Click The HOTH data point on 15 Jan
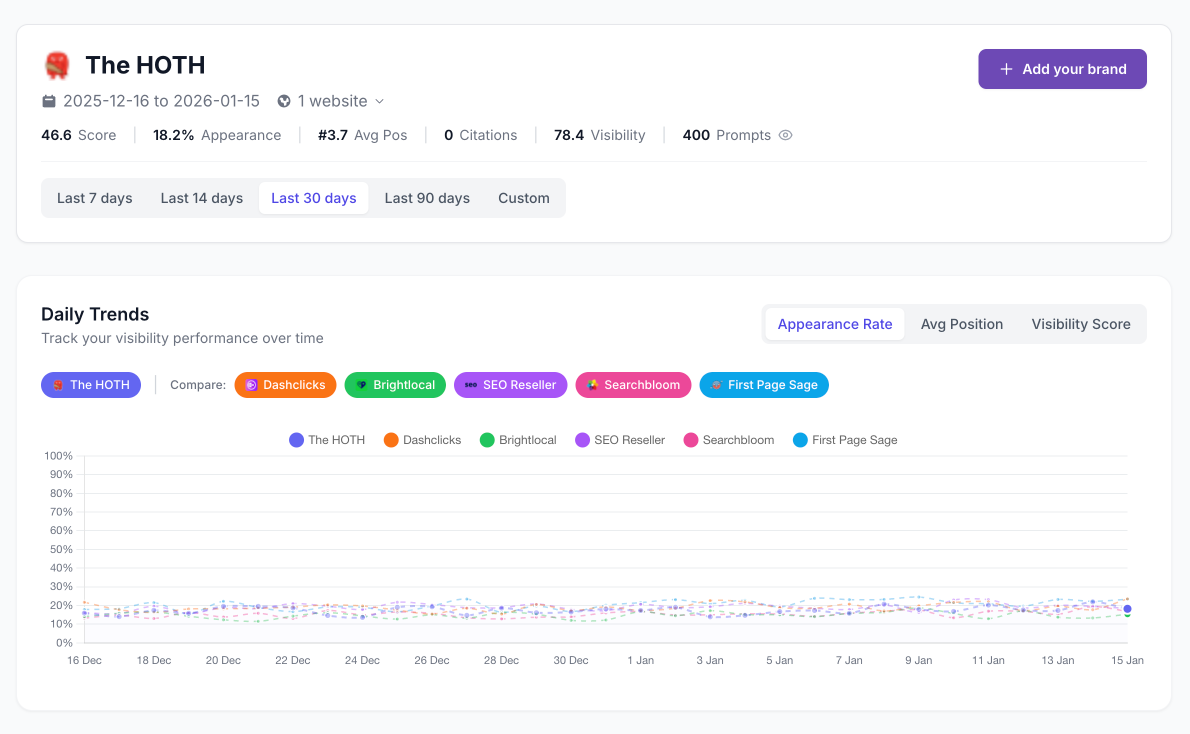Screen dimensions: 1190x734 click(1127, 609)
